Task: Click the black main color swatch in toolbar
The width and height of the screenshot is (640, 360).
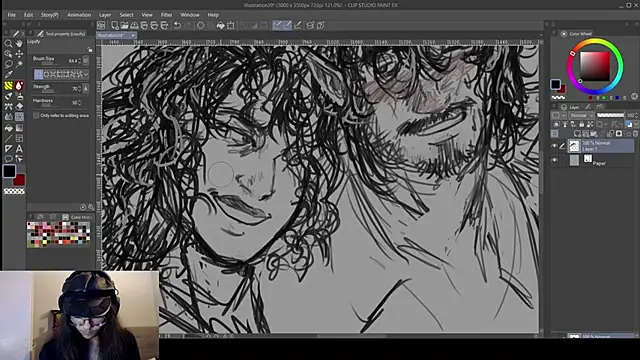Action: coord(9,171)
